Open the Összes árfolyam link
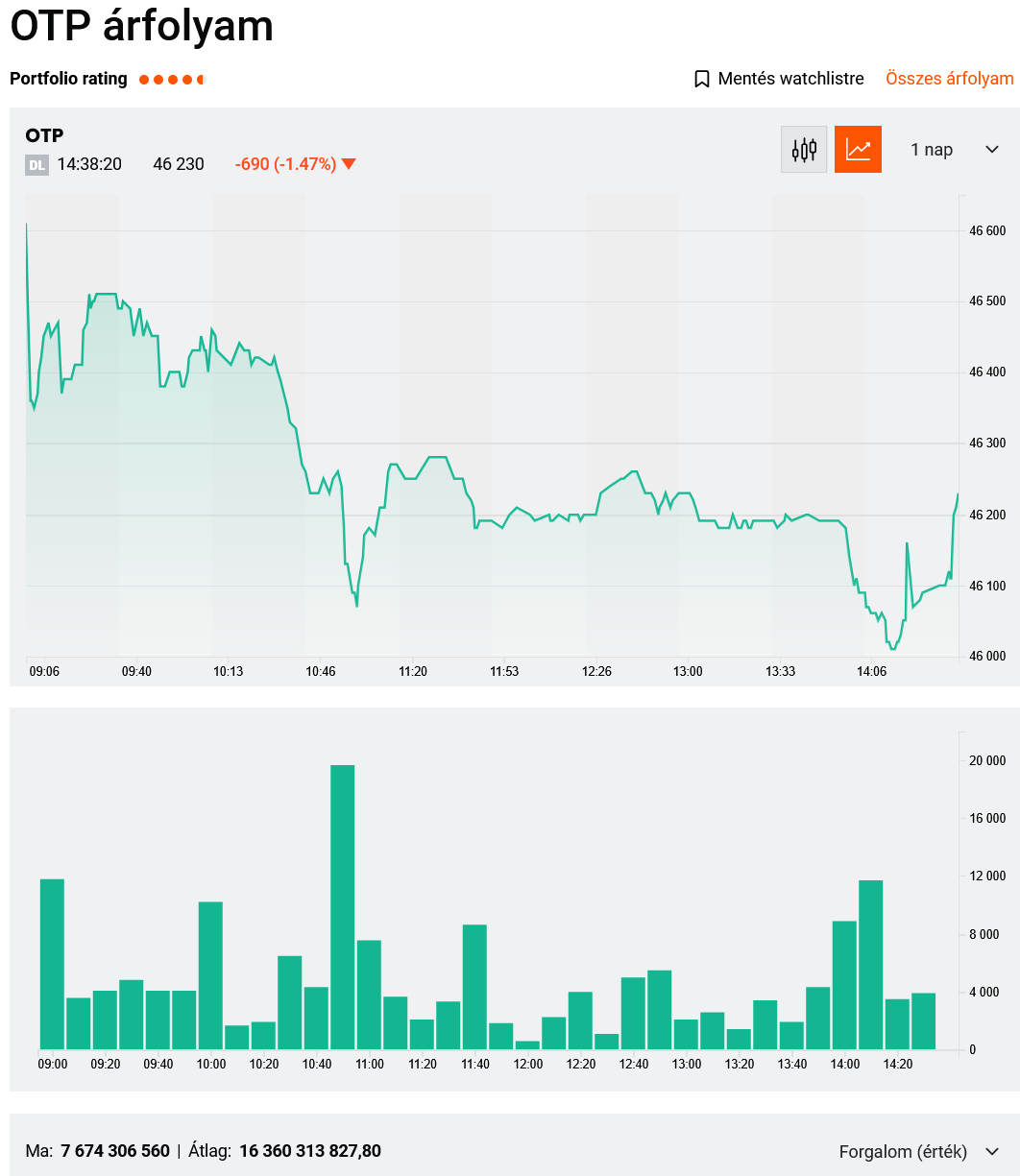The height and width of the screenshot is (1176, 1020). 950,79
